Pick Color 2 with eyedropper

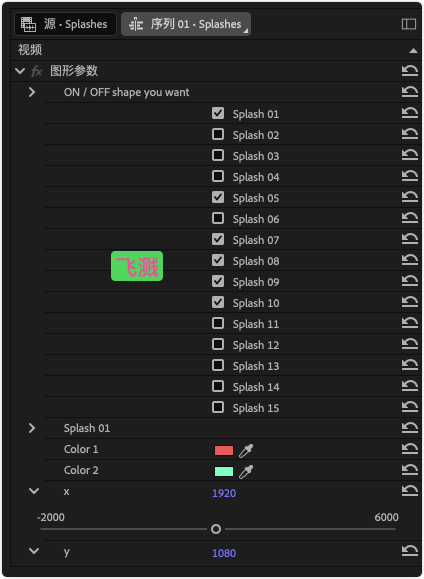(x=246, y=472)
